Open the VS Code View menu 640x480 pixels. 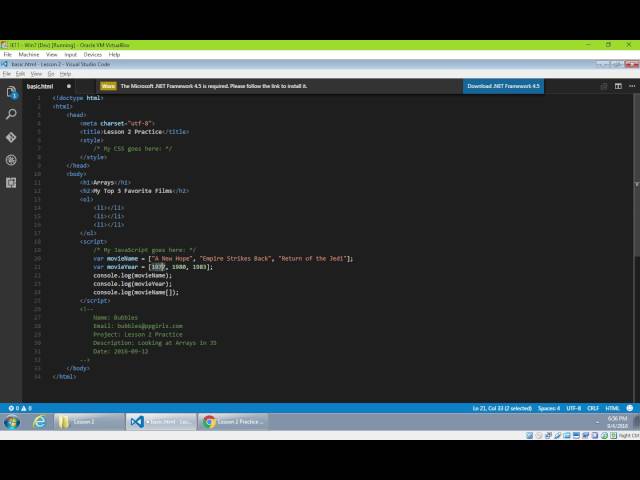pyautogui.click(x=36, y=74)
